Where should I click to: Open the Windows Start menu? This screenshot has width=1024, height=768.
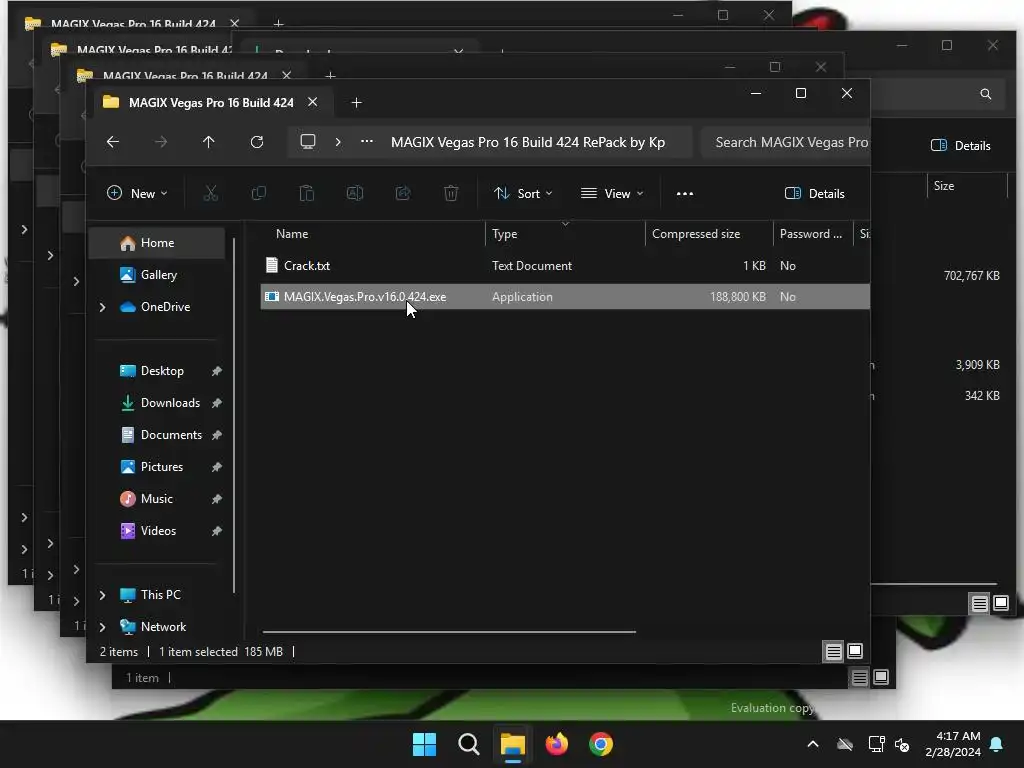[x=424, y=744]
